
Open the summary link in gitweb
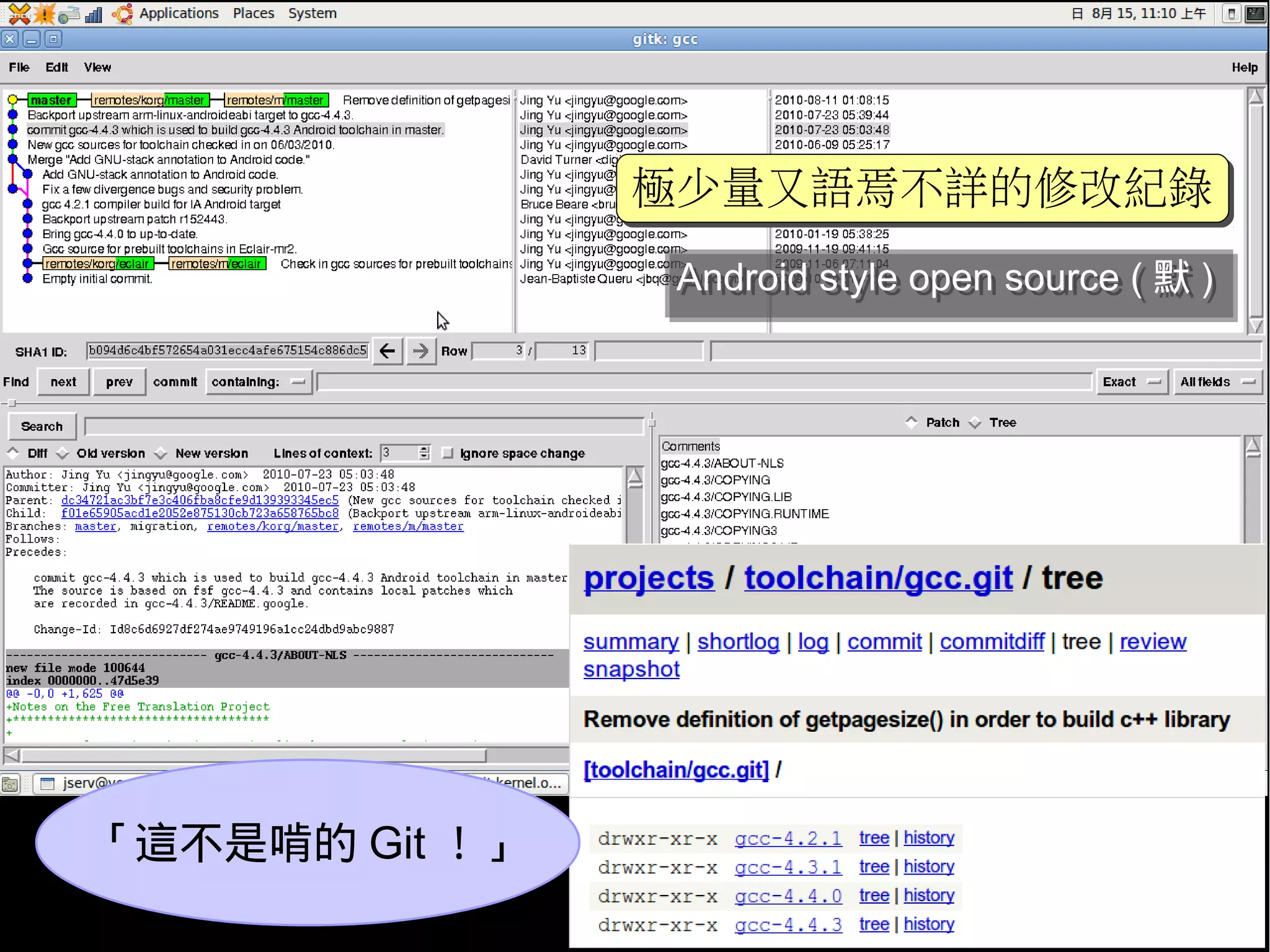tap(631, 642)
